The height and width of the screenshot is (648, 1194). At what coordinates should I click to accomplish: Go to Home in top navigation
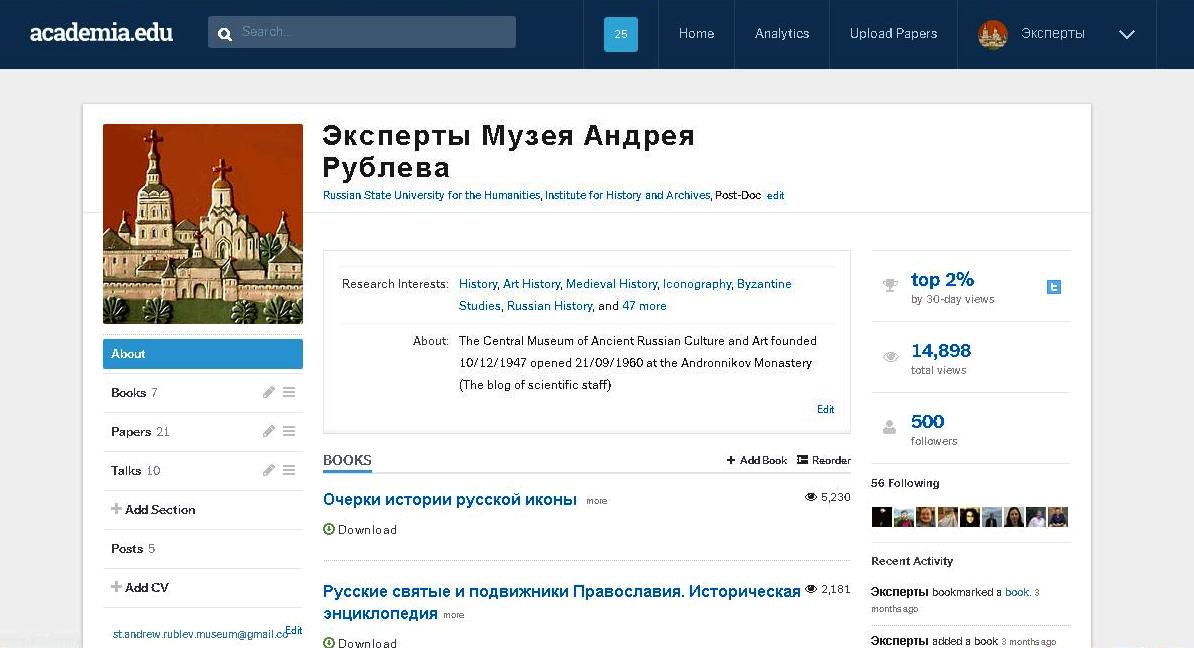click(x=696, y=34)
